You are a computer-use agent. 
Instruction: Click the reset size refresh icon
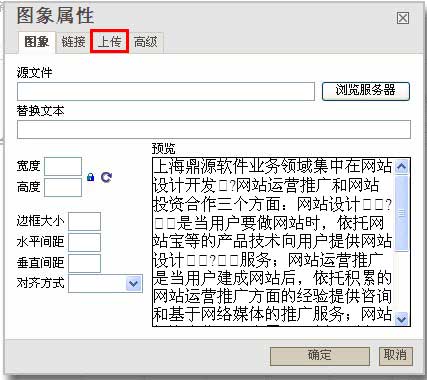pos(106,177)
